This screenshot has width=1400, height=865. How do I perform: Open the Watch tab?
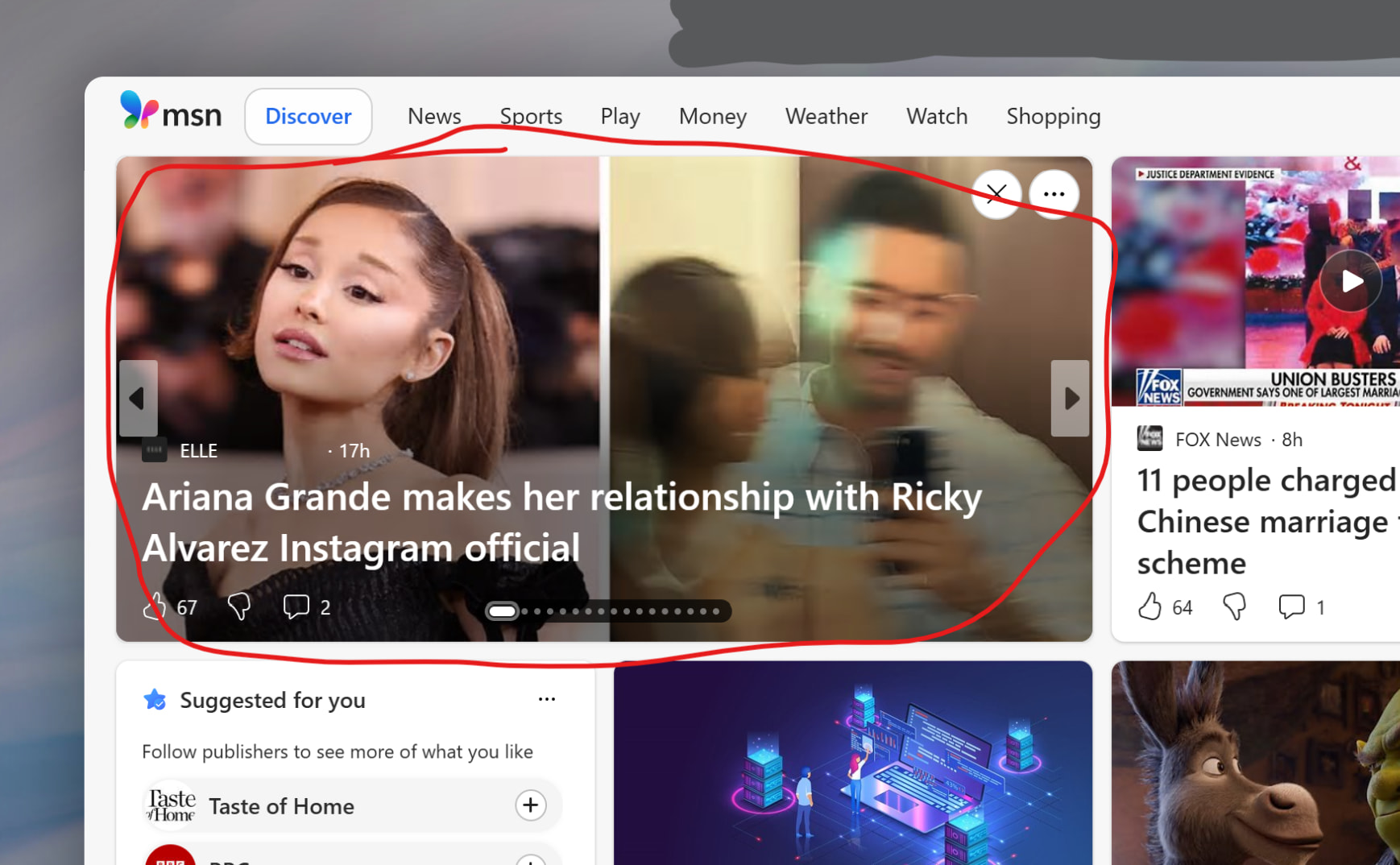(x=937, y=116)
